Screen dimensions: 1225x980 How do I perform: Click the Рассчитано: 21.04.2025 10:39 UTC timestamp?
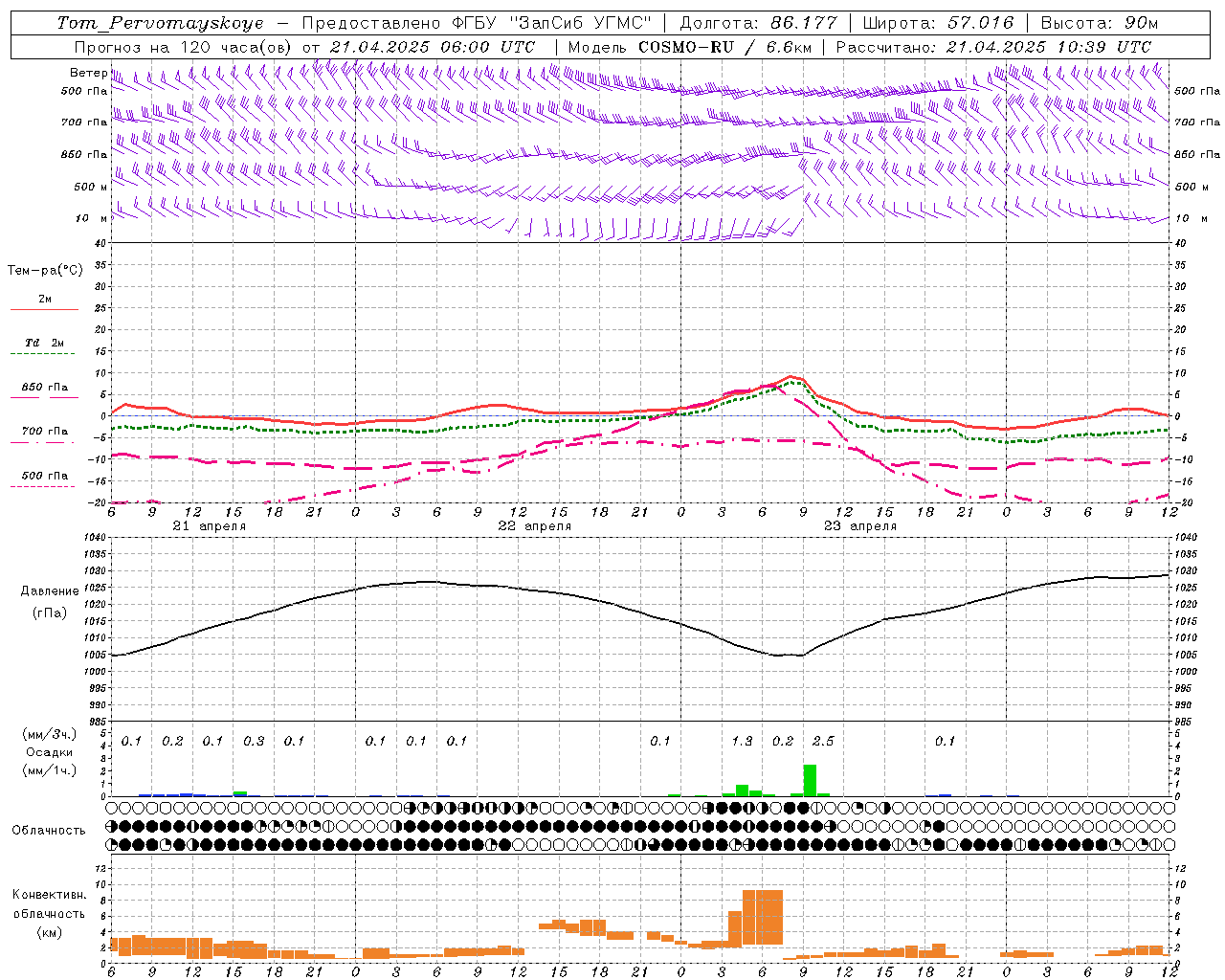tap(993, 47)
